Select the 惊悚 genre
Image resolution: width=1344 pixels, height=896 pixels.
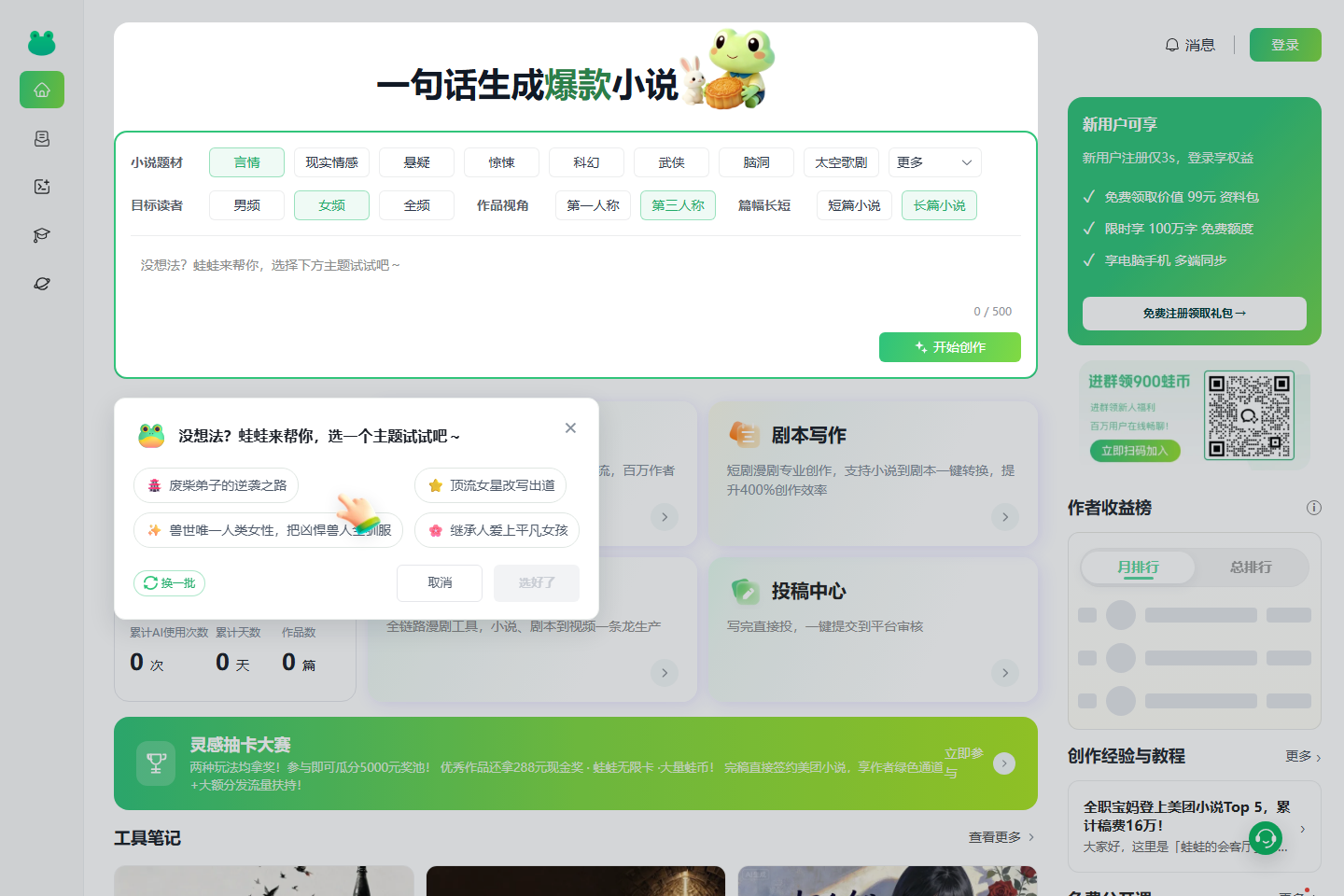(x=502, y=162)
